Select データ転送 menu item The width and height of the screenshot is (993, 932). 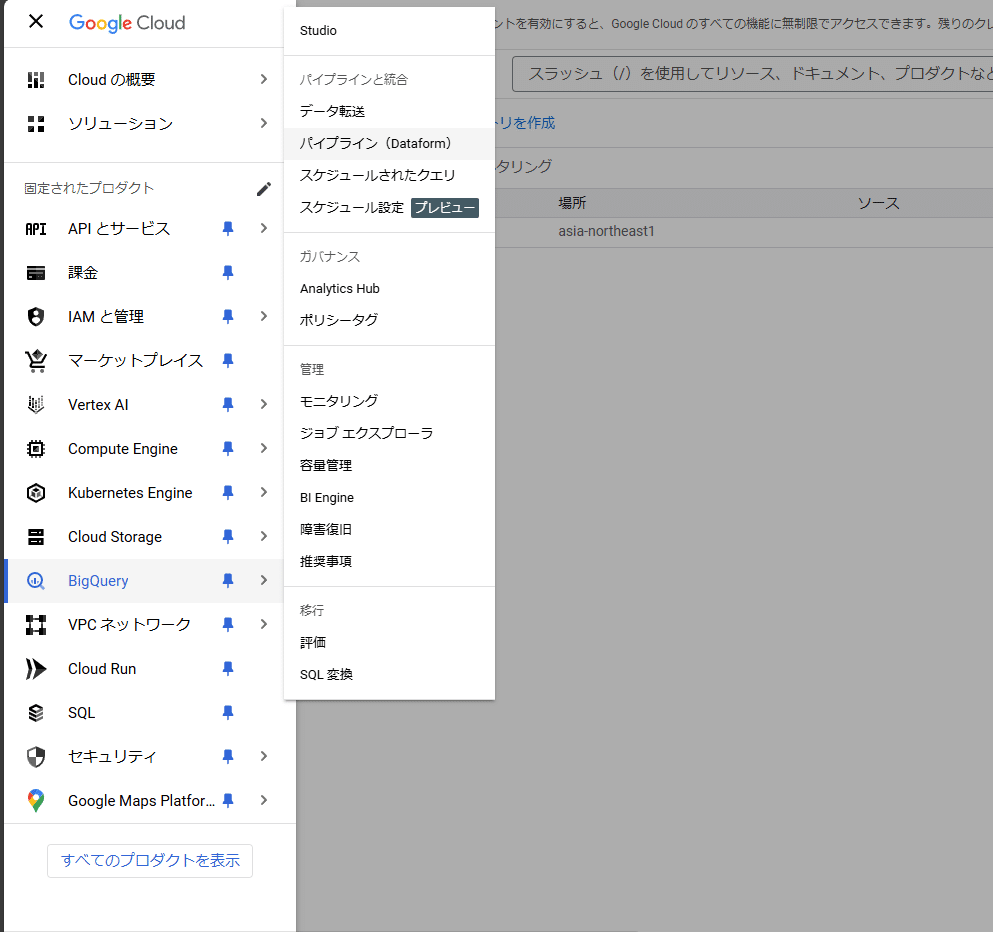pos(389,111)
